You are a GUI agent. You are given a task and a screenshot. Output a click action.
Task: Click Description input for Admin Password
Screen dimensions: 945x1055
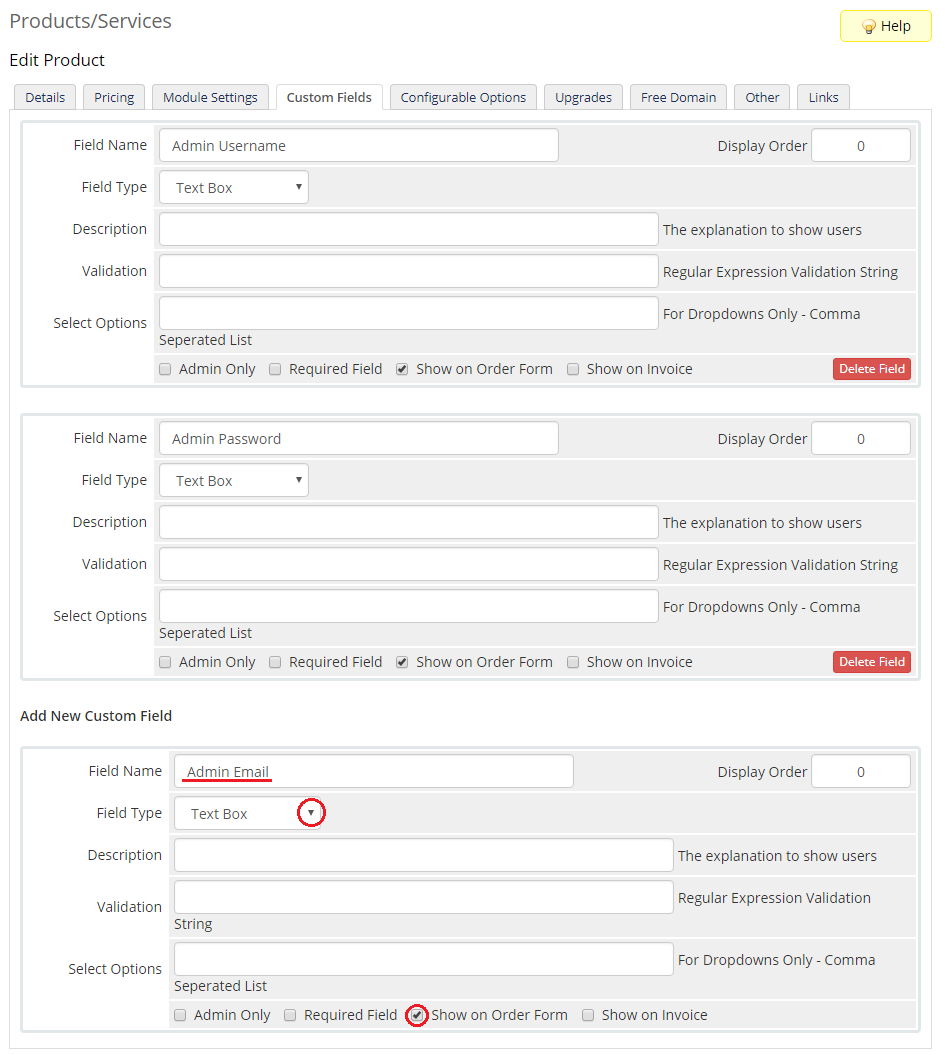coord(408,522)
